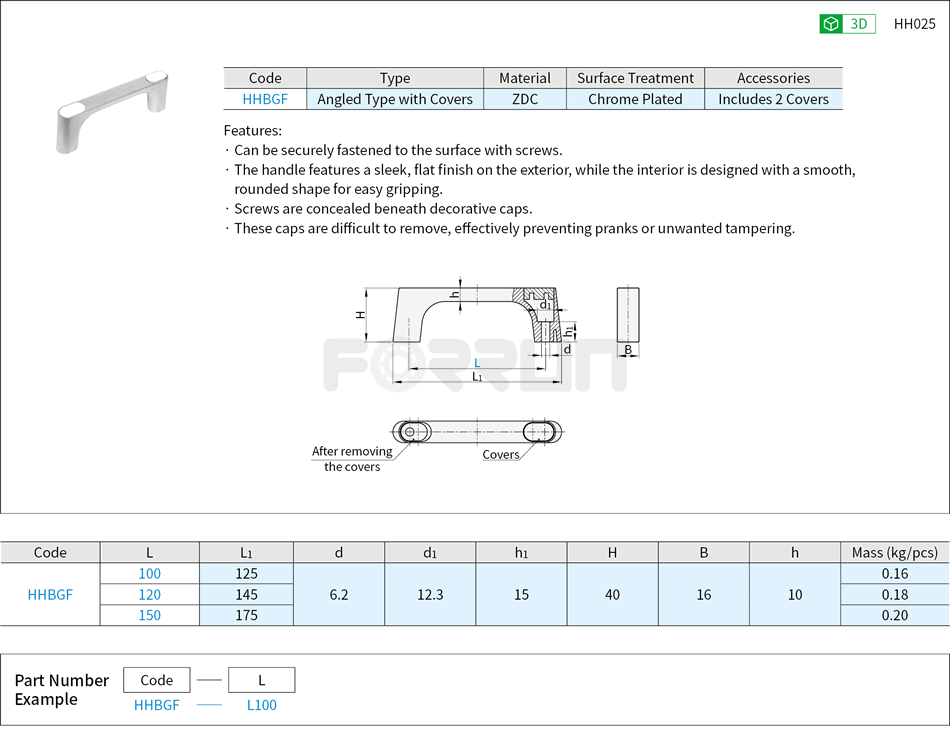Image resolution: width=950 pixels, height=730 pixels.
Task: Click the HHBGF code in the spec table header
Action: pyautogui.click(x=265, y=99)
